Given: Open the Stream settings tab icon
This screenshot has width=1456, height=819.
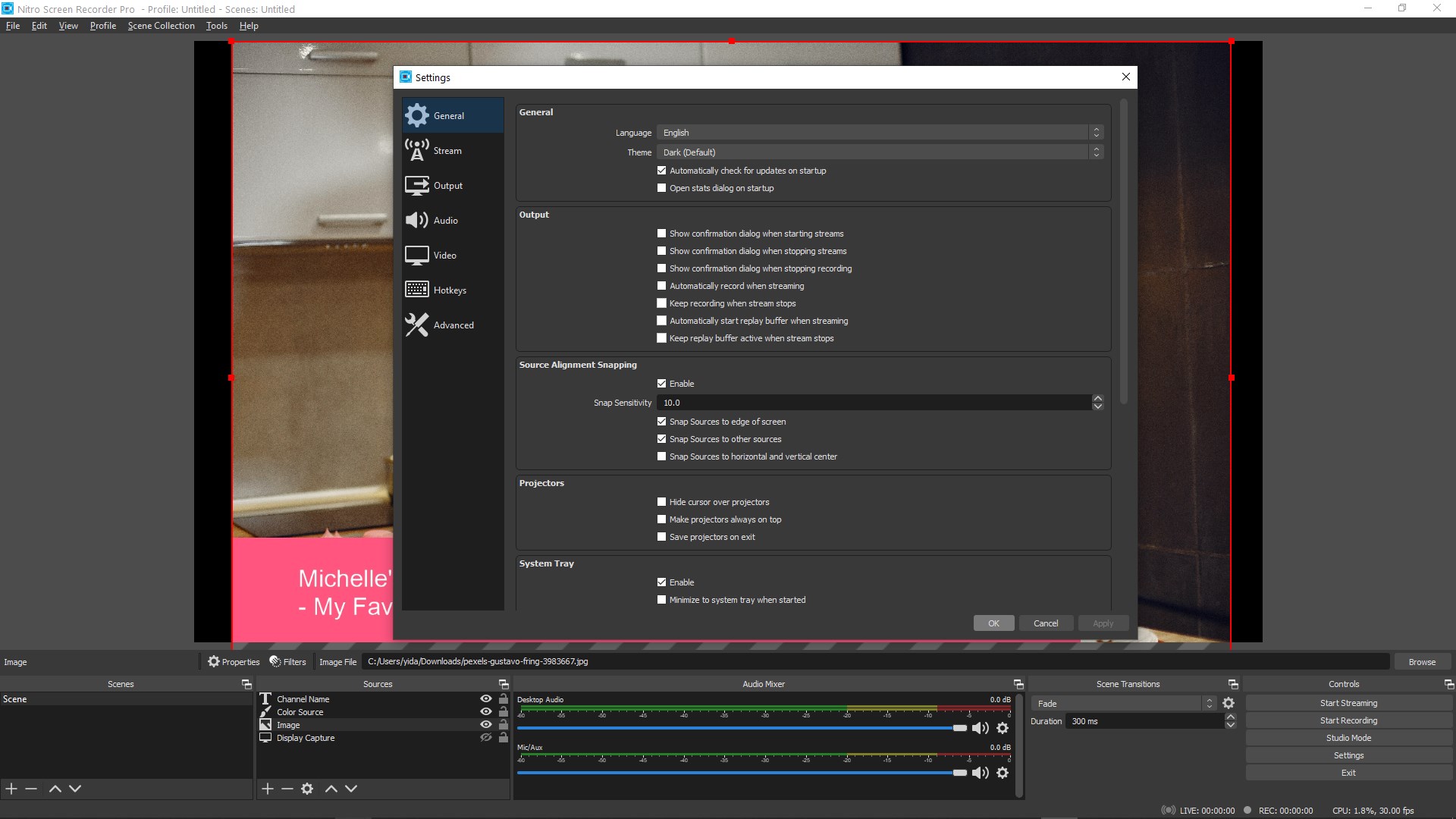Looking at the screenshot, I should tap(416, 150).
